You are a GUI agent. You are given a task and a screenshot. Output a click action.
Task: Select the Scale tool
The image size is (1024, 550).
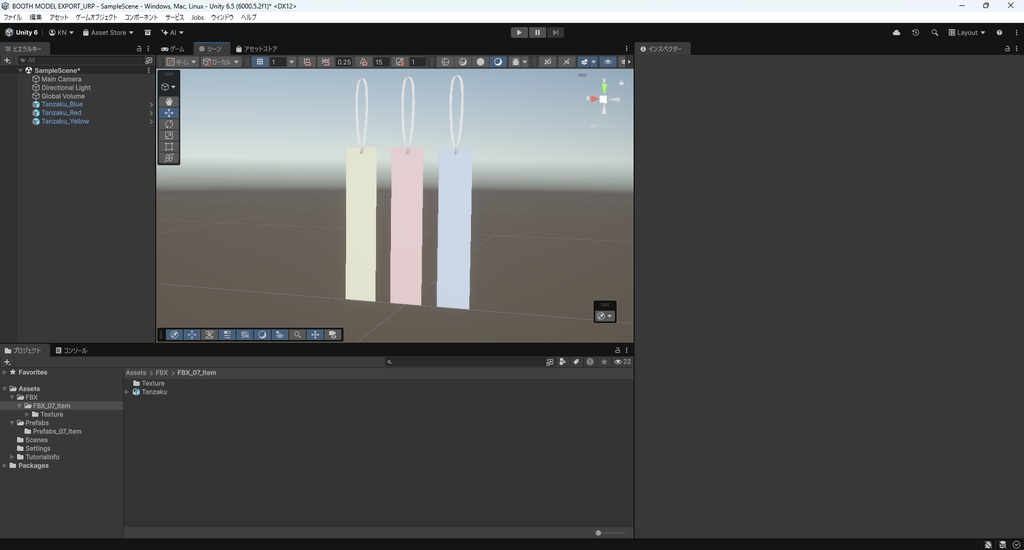pos(168,135)
